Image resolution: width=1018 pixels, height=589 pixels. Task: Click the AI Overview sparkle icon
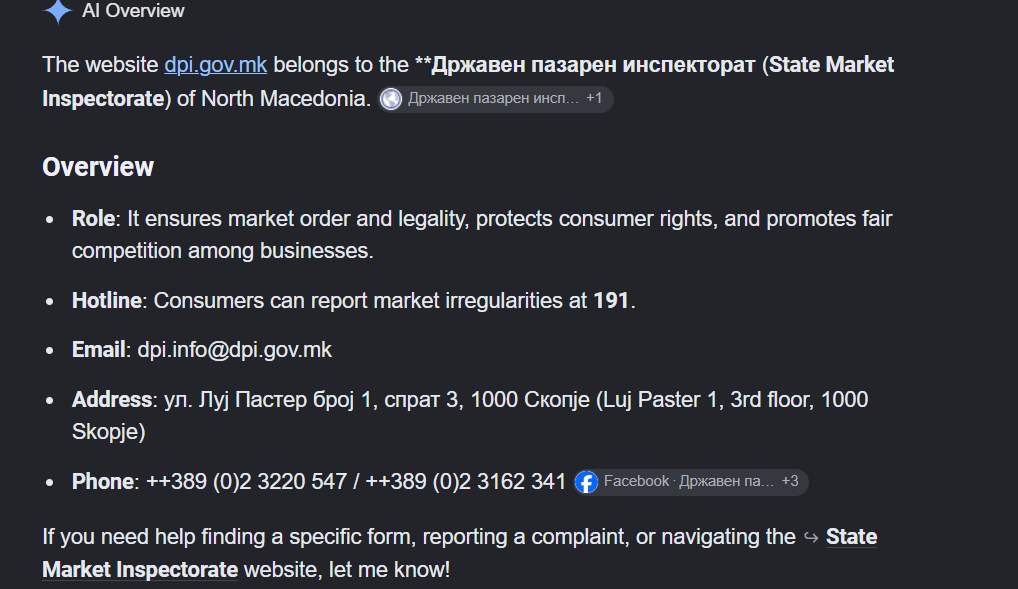(x=58, y=11)
